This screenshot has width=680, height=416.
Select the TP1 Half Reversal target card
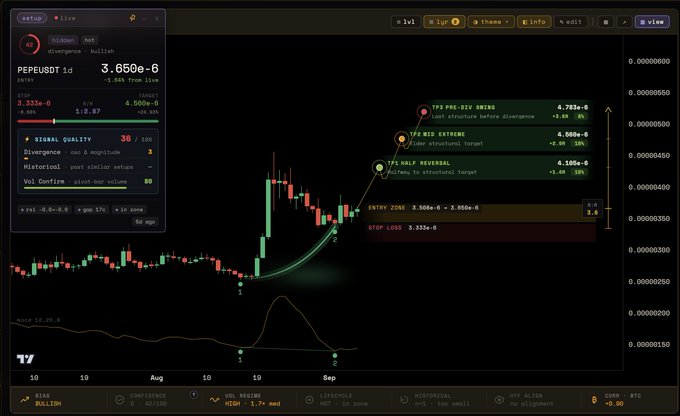(x=487, y=167)
